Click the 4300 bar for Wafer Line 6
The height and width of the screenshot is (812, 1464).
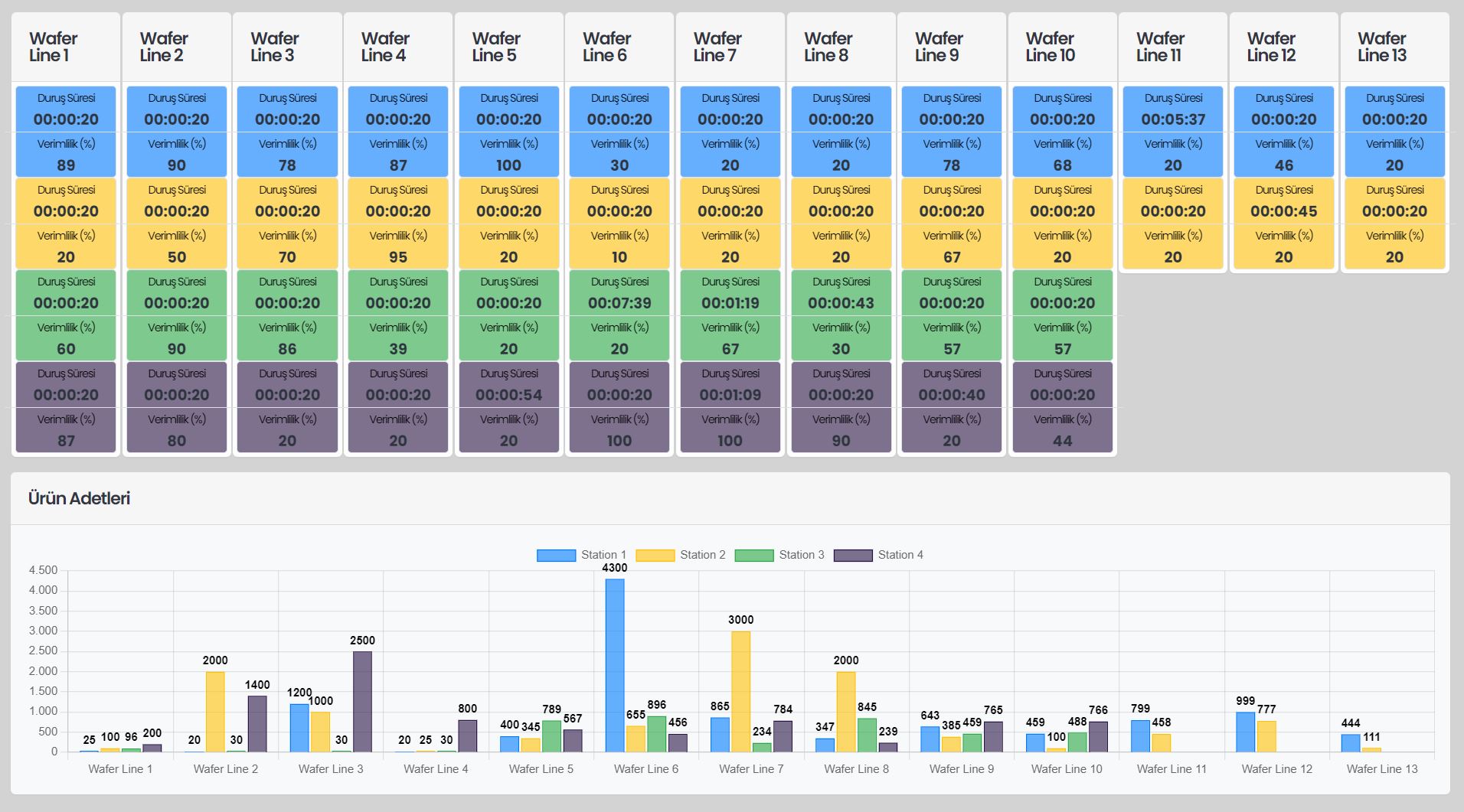pyautogui.click(x=615, y=664)
